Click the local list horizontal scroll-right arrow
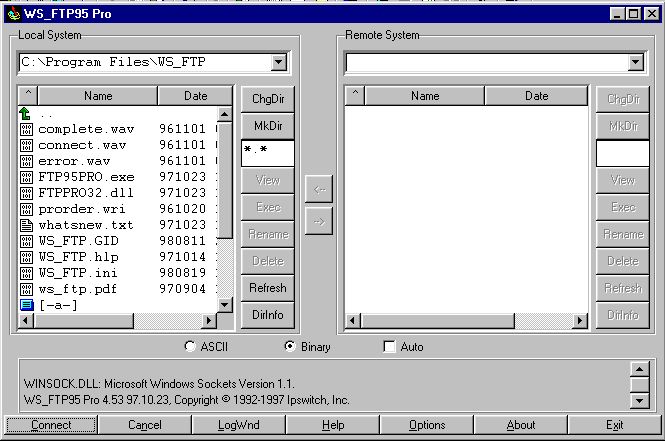 click(208, 321)
